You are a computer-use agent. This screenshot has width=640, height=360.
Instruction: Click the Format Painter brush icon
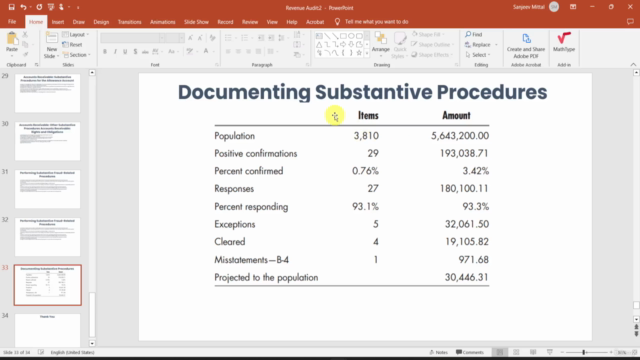click(x=25, y=54)
